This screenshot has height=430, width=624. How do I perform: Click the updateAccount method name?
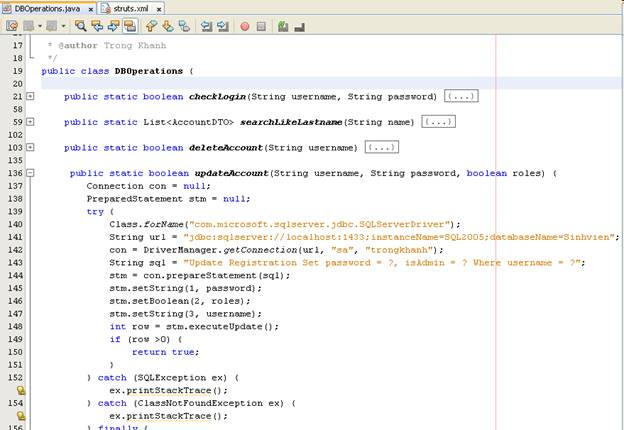[231, 173]
